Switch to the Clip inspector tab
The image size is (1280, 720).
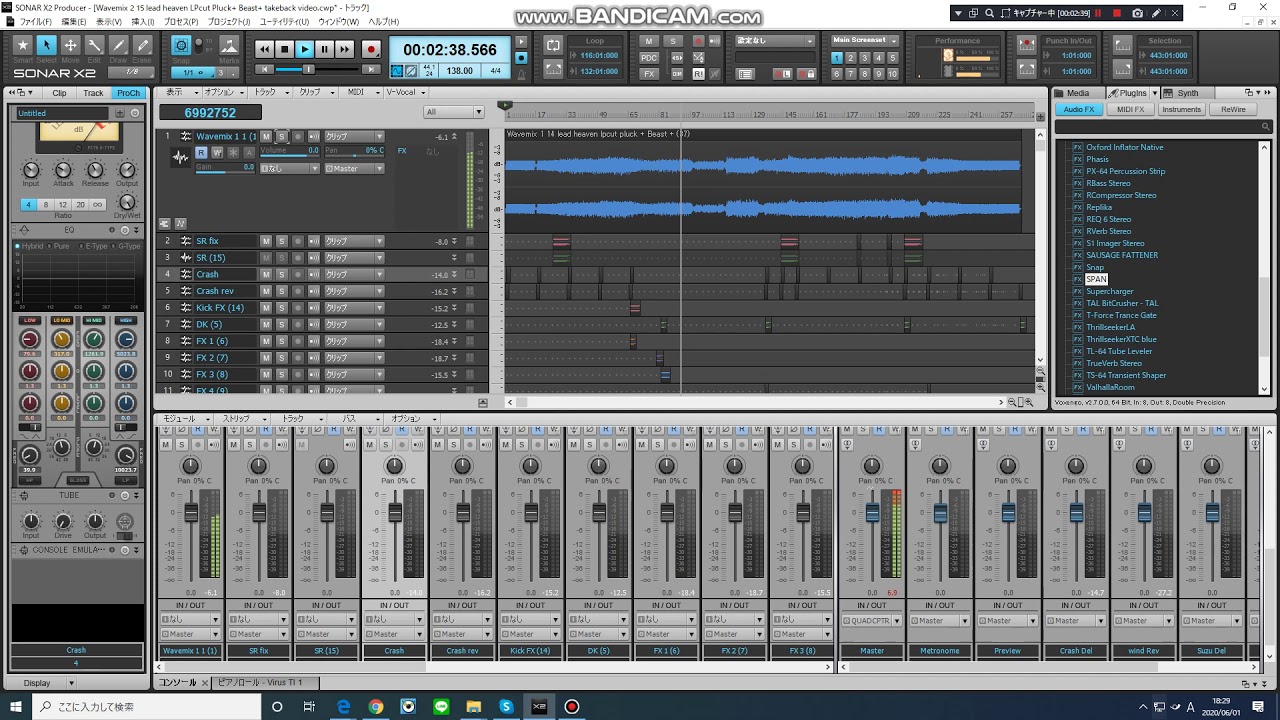[x=60, y=93]
